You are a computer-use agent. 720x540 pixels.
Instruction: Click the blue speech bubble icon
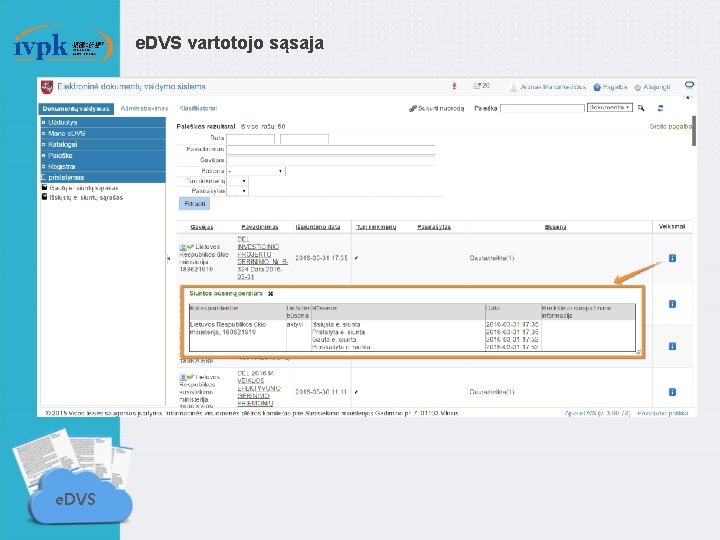click(x=689, y=85)
